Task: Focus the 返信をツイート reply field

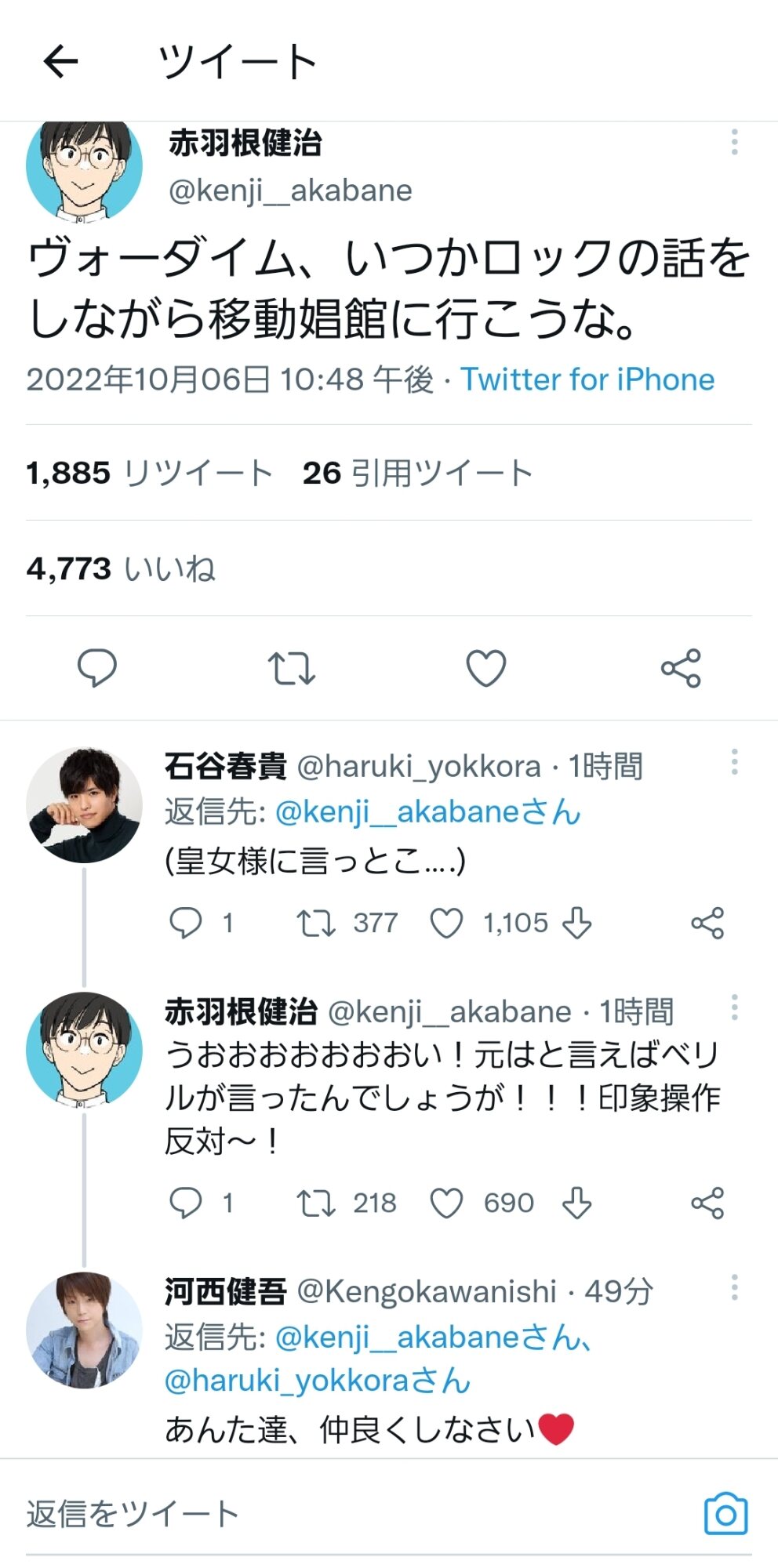Action: pyautogui.click(x=314, y=1514)
